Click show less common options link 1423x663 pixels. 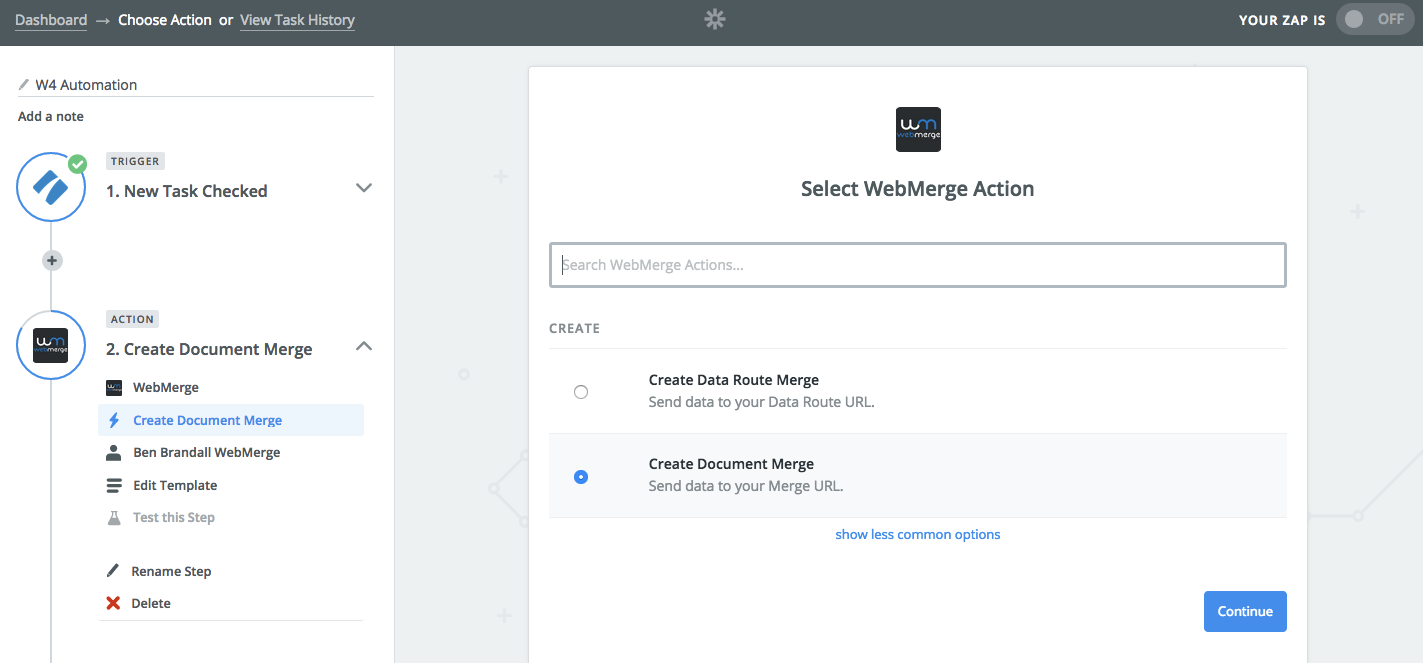[x=918, y=535]
